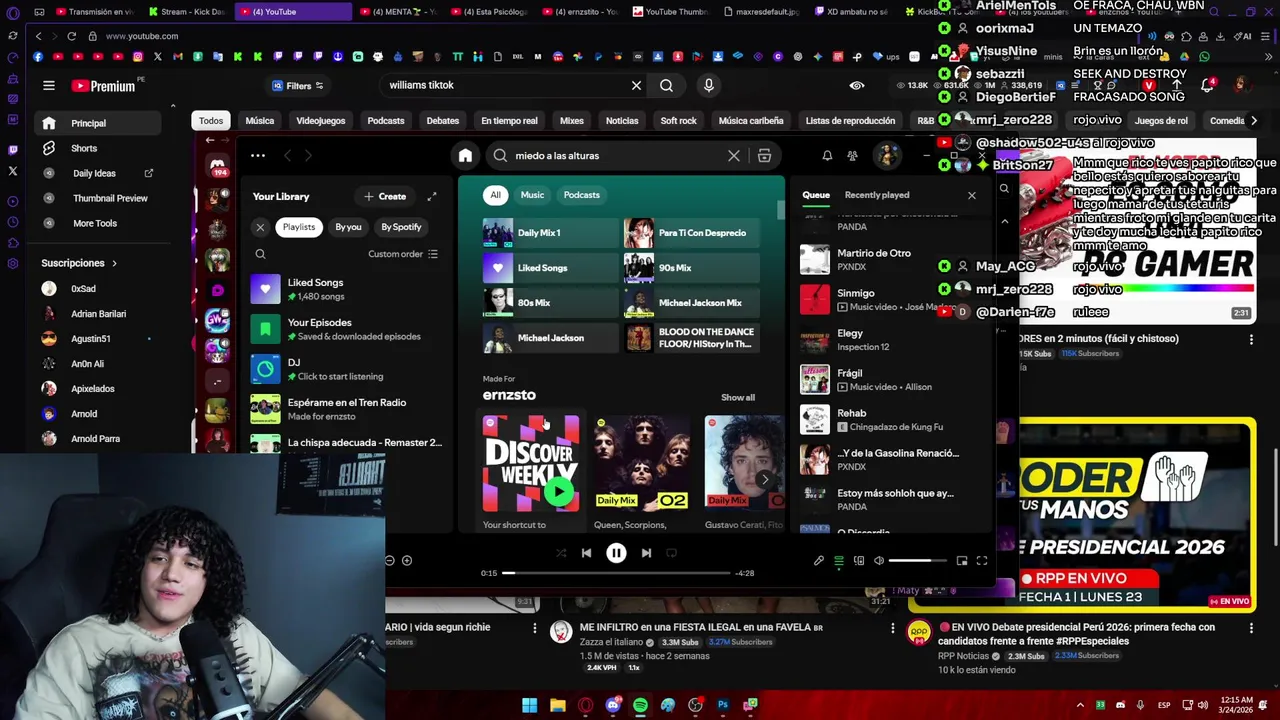The image size is (1280, 720).
Task: Click Show all in Made For section
Action: pyautogui.click(x=738, y=398)
